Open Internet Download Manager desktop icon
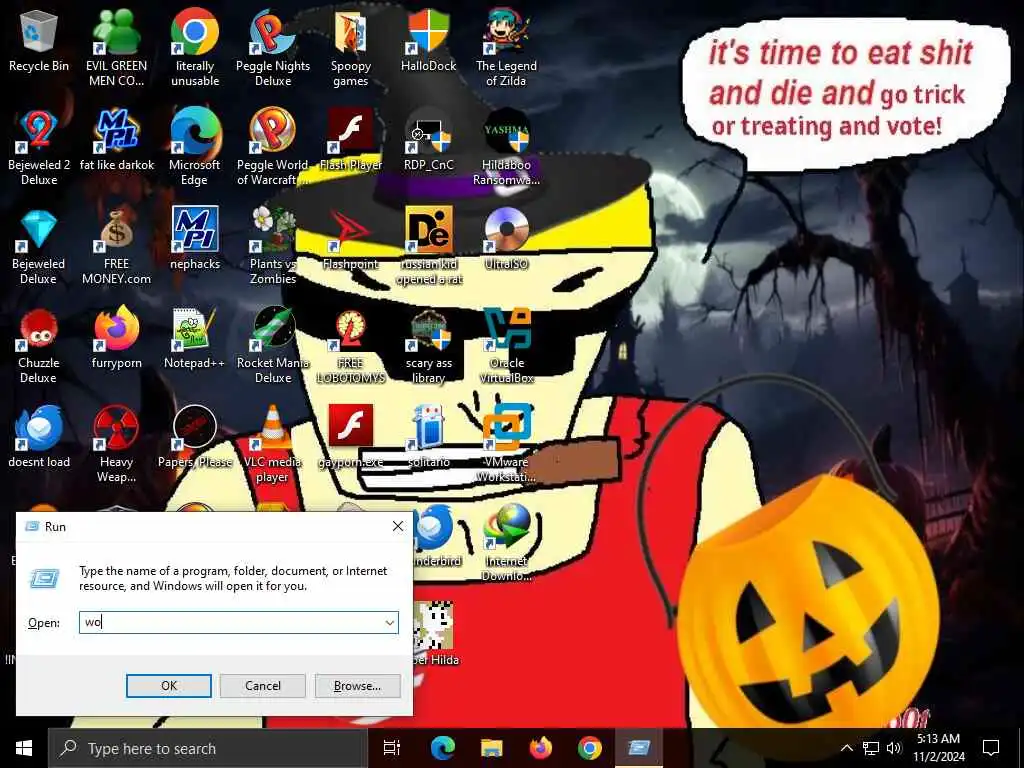The image size is (1024, 768). [x=506, y=543]
